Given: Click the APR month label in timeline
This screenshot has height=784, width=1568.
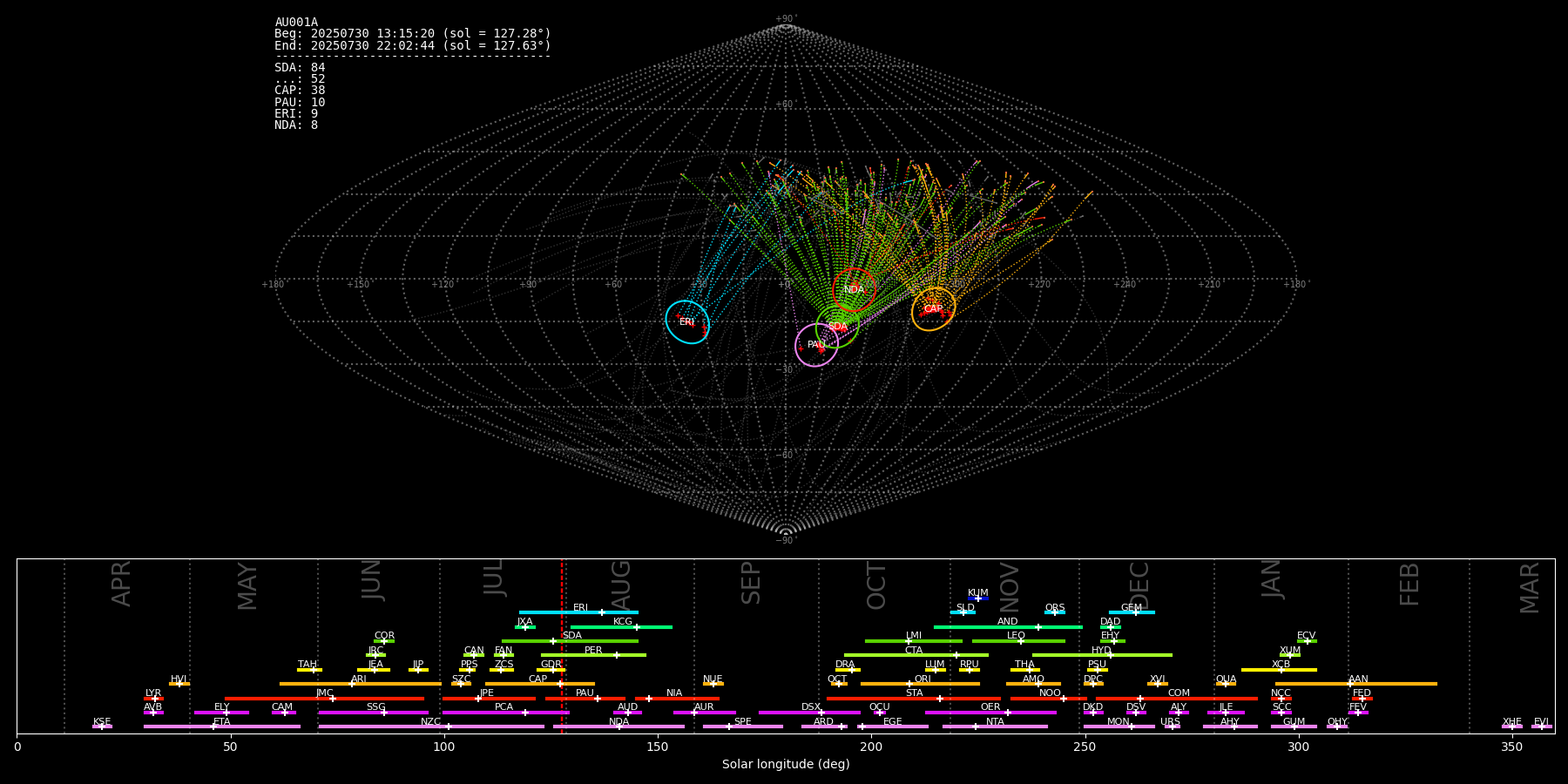Looking at the screenshot, I should [121, 583].
